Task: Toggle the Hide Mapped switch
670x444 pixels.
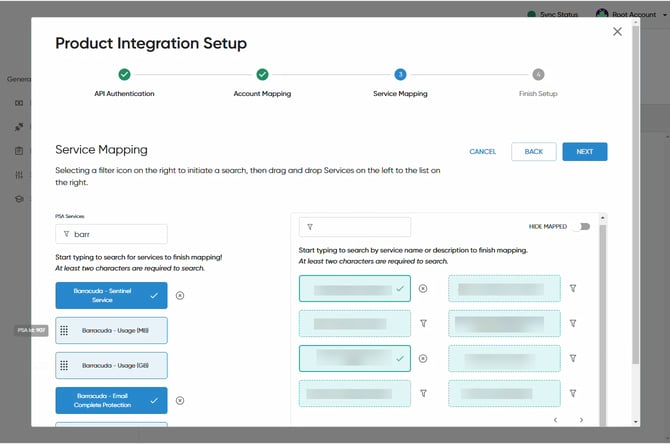Action: click(x=579, y=227)
